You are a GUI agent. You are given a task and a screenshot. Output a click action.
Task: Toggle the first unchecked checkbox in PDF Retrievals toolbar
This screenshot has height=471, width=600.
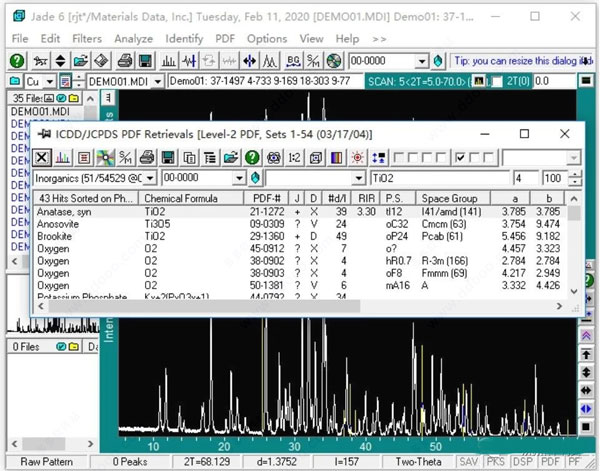[398, 157]
